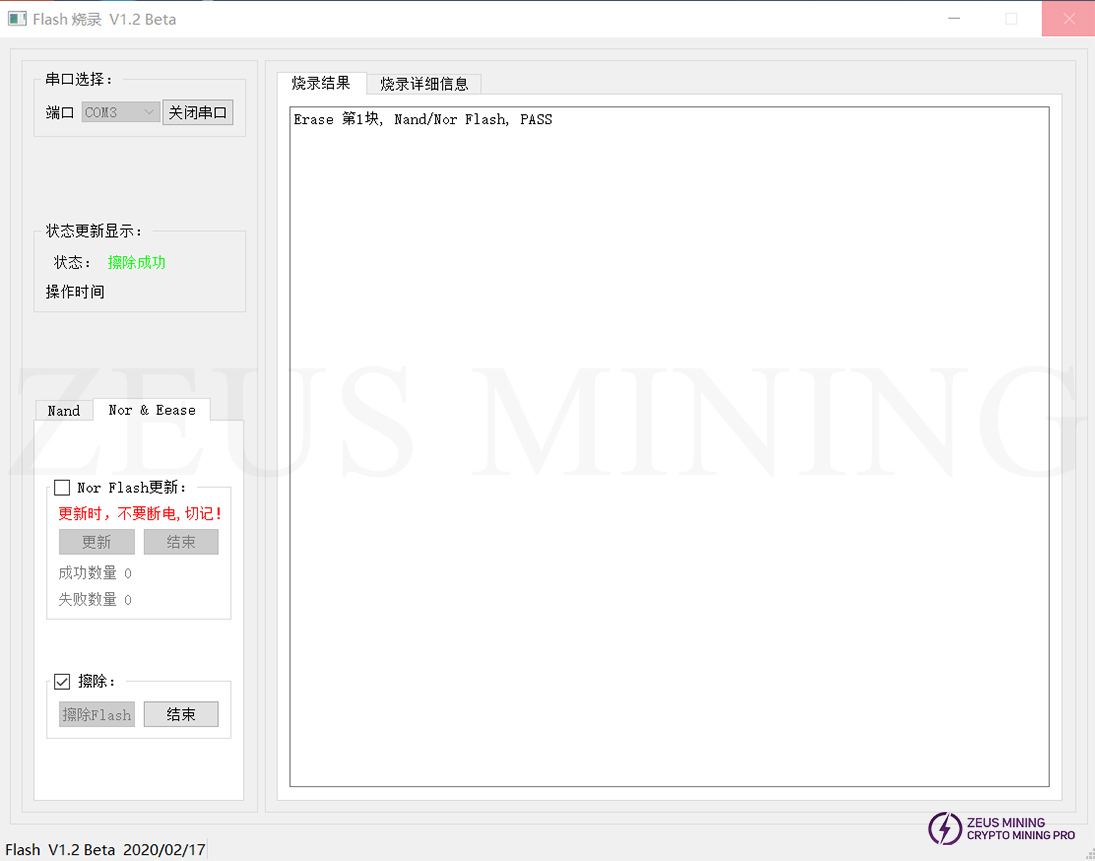Click the Flash V1.2 Beta status bar text
The image size is (1095, 861).
(105, 850)
